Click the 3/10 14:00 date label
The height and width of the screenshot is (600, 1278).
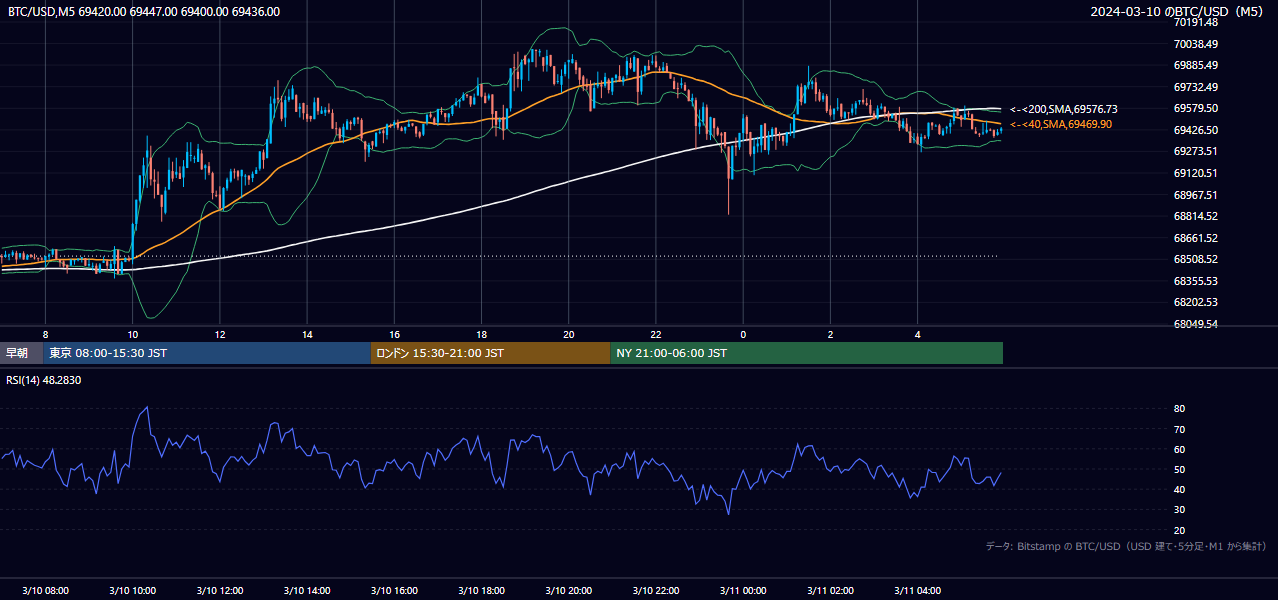coord(307,591)
